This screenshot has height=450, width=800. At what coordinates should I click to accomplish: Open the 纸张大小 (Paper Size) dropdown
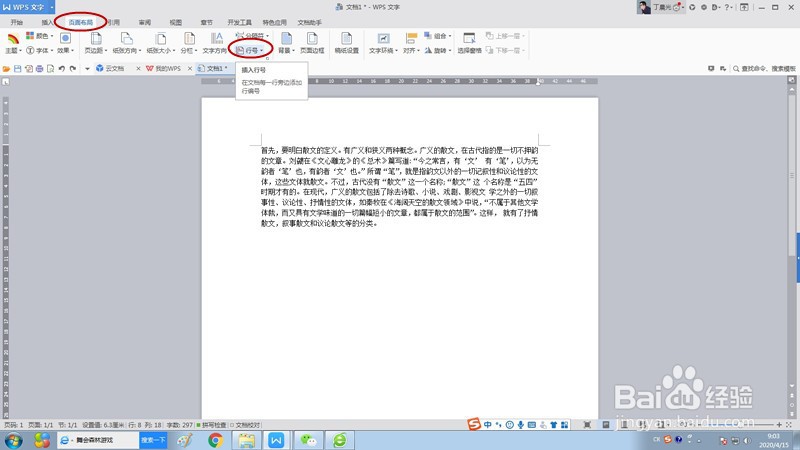tap(161, 43)
